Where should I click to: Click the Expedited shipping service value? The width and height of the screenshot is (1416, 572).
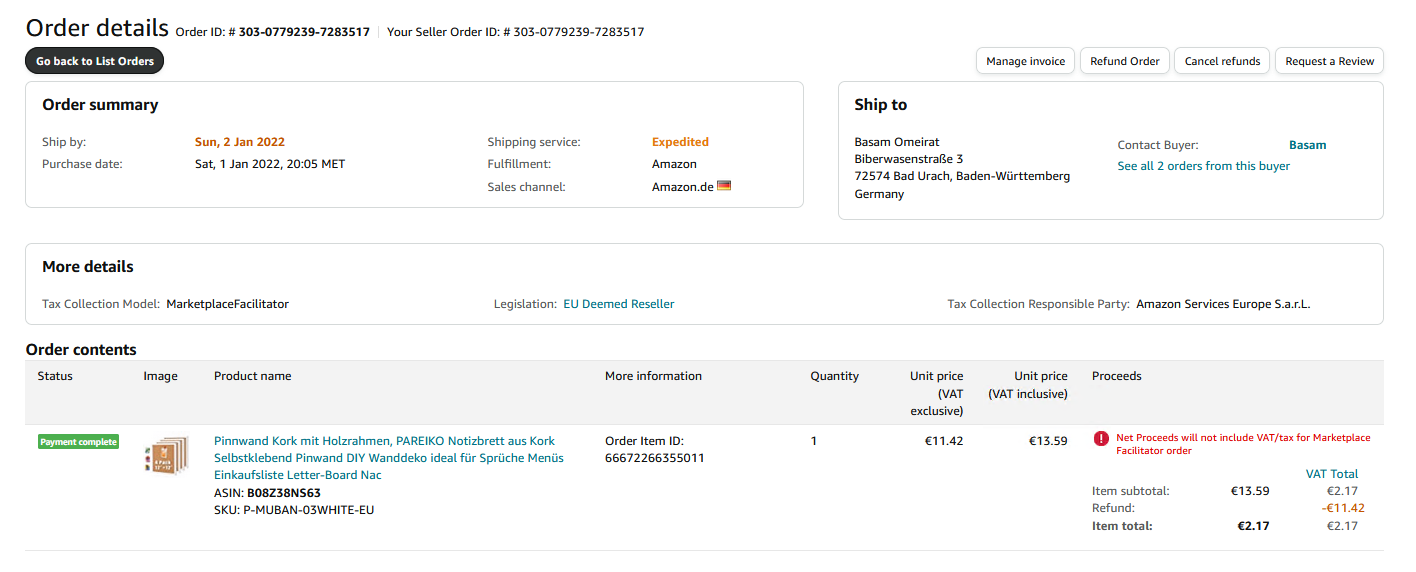[680, 142]
